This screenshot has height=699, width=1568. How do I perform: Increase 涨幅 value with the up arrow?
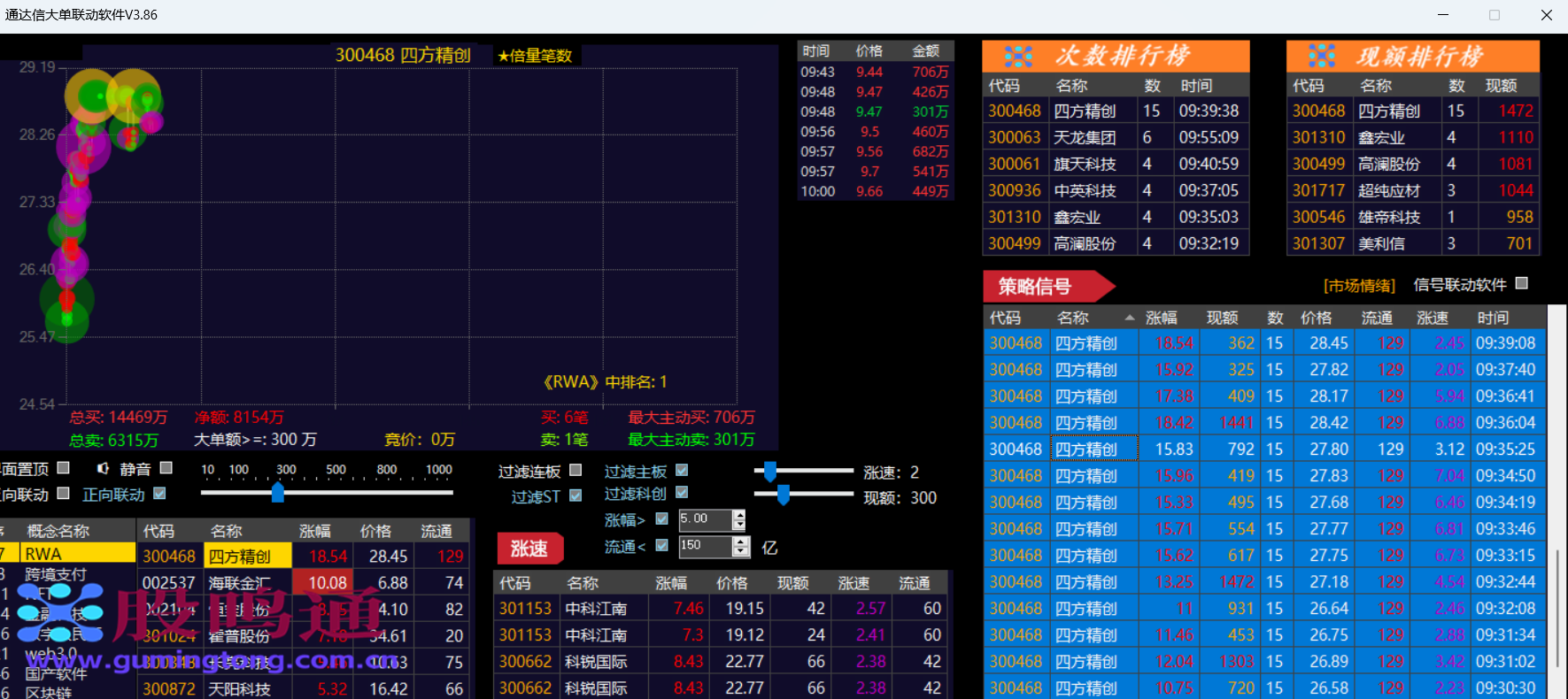tap(739, 515)
